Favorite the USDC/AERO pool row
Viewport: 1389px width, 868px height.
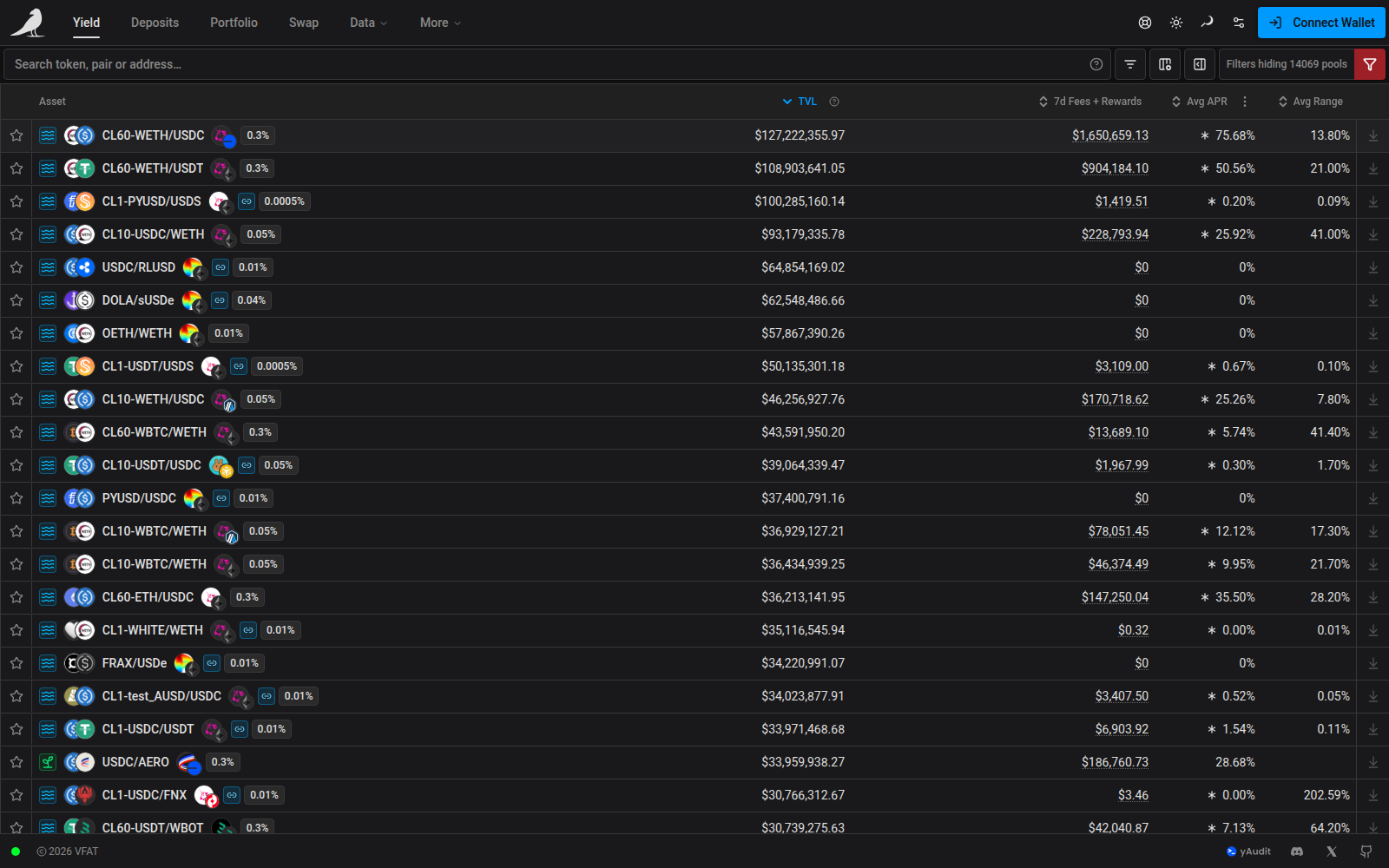tap(16, 762)
